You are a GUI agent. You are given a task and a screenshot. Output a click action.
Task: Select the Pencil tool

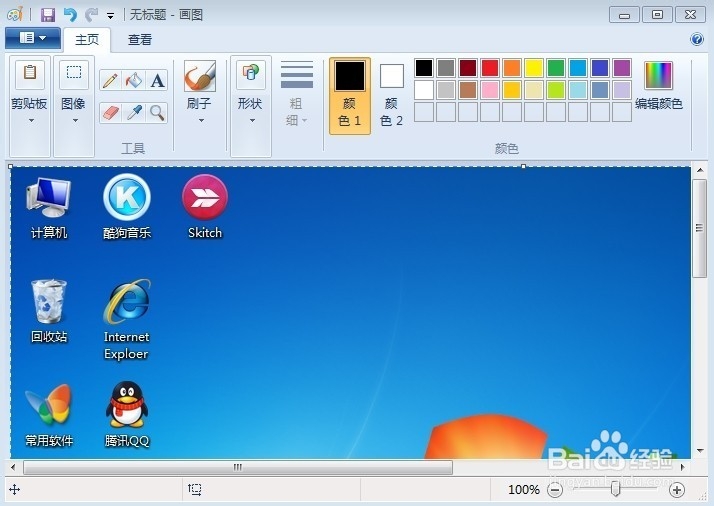click(110, 81)
